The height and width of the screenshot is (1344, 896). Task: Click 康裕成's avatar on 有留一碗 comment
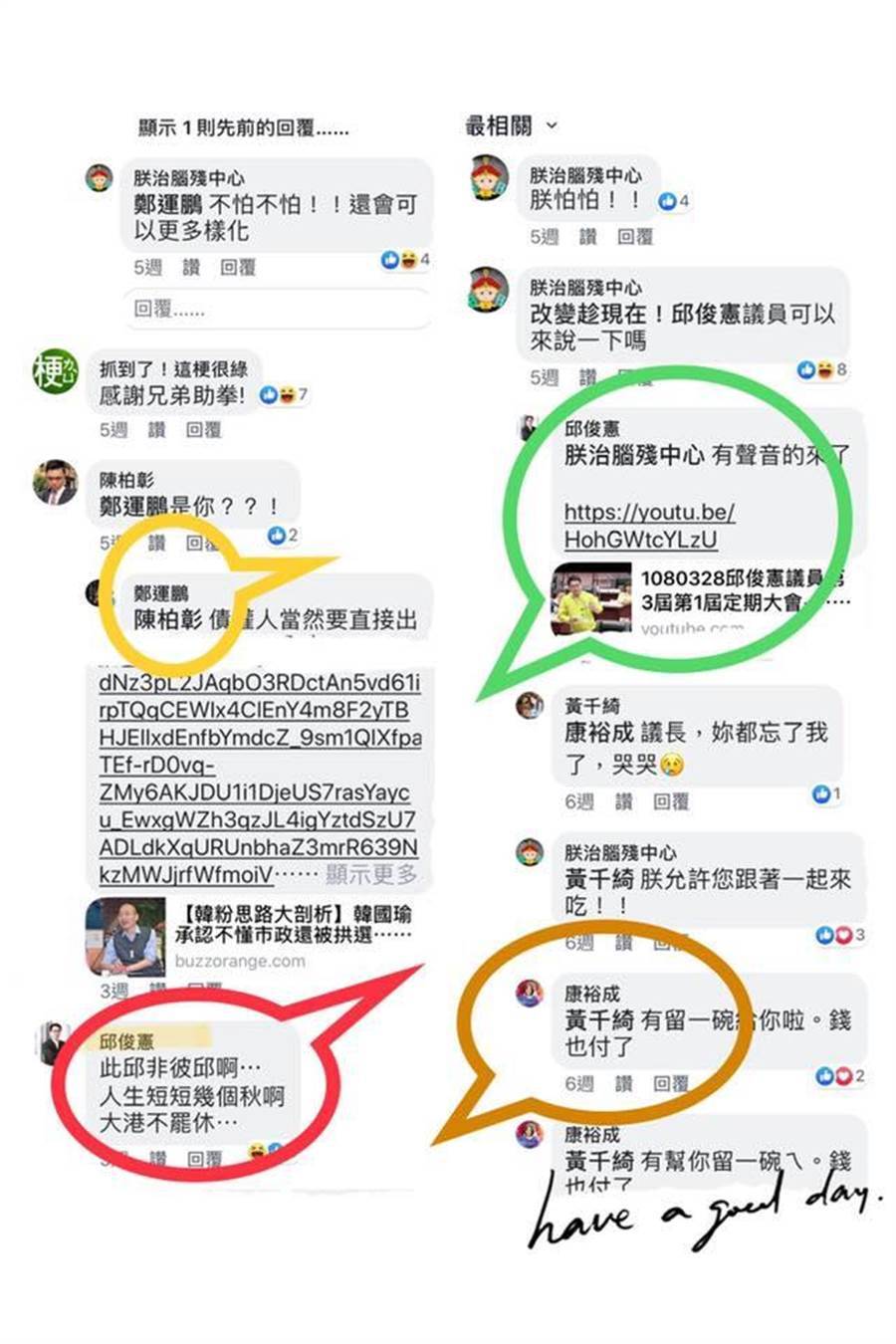529,993
